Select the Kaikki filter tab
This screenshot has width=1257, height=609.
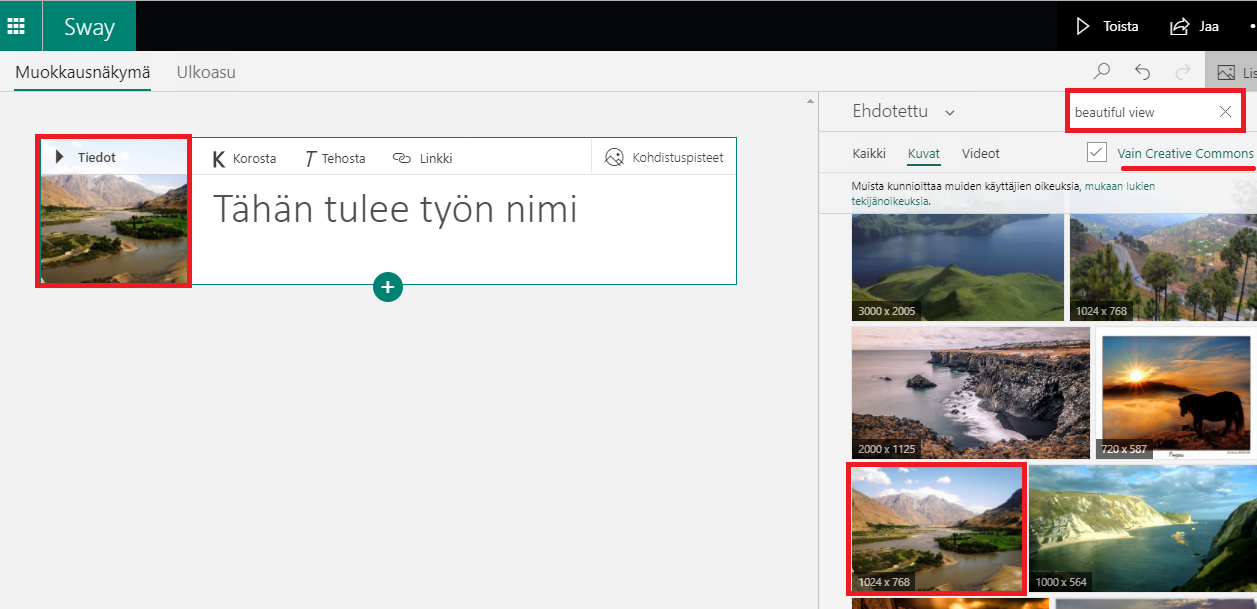(x=868, y=153)
